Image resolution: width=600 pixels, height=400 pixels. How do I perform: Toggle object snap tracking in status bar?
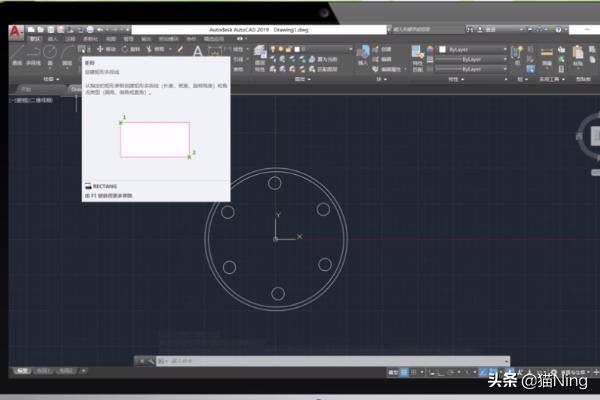point(483,372)
